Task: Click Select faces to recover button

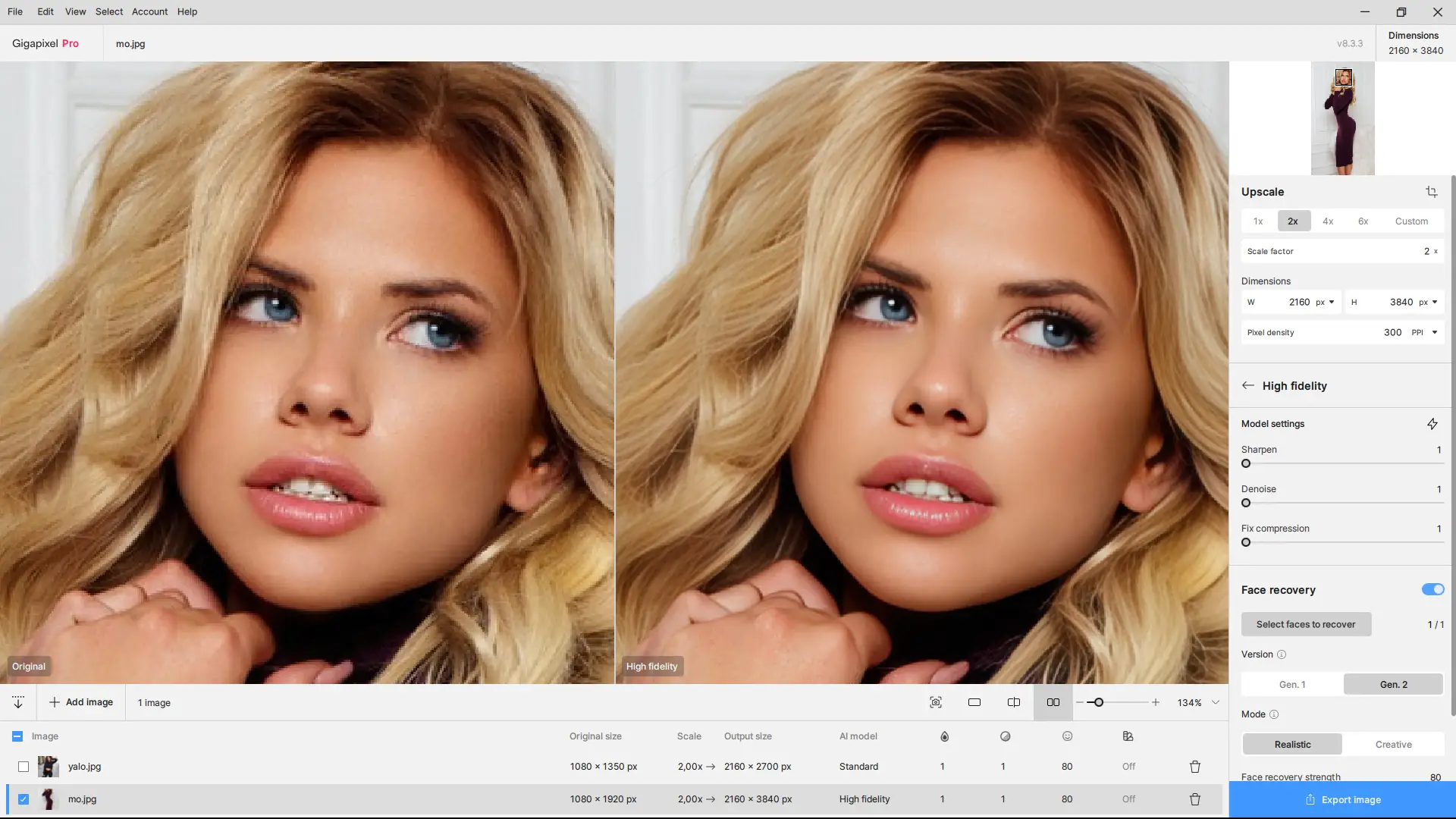Action: [x=1306, y=624]
